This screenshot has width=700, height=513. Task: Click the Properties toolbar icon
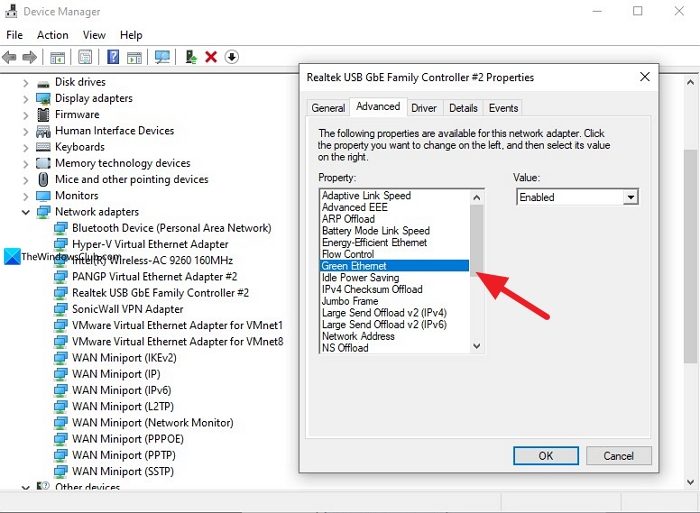point(85,57)
